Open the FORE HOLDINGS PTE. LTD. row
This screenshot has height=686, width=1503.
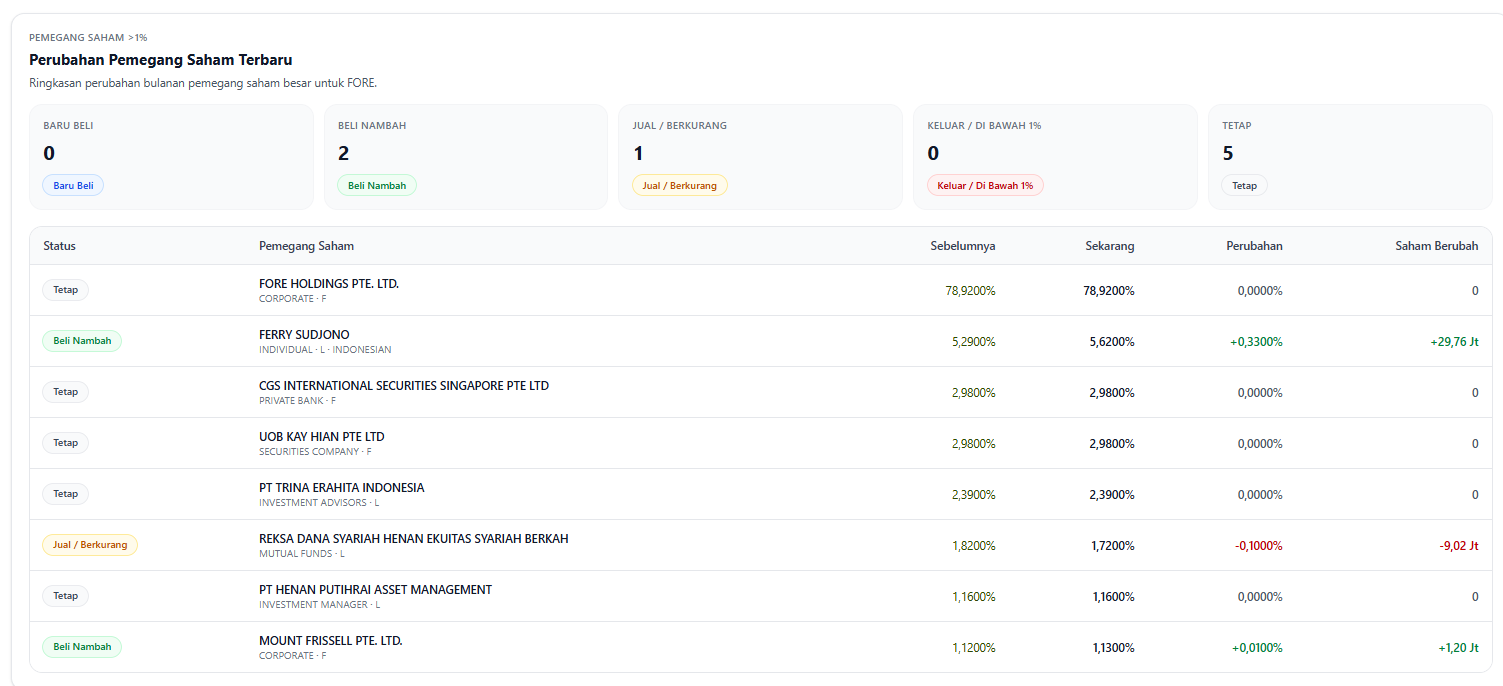point(761,290)
